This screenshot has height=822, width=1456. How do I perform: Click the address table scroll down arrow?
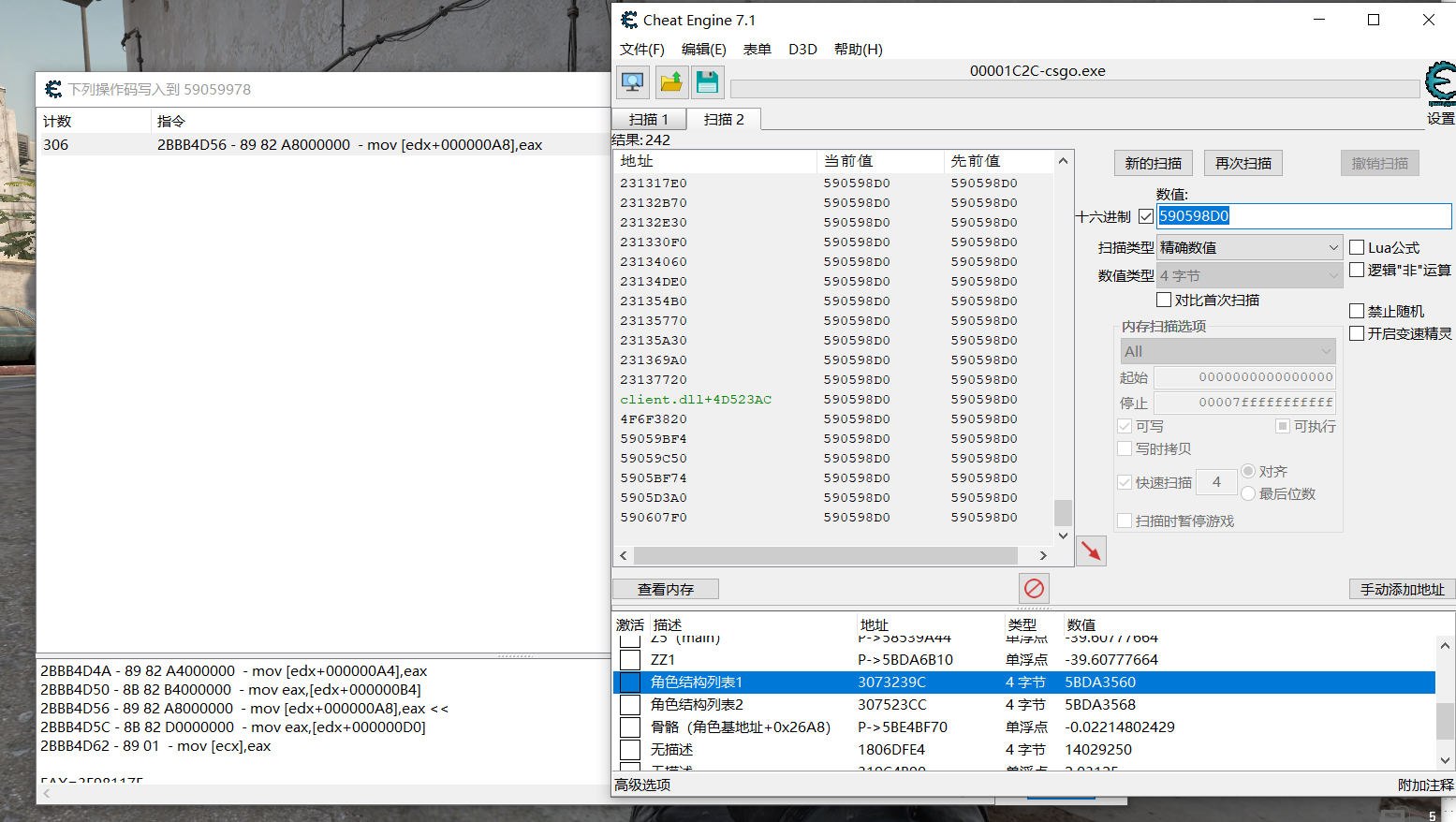point(1445,760)
